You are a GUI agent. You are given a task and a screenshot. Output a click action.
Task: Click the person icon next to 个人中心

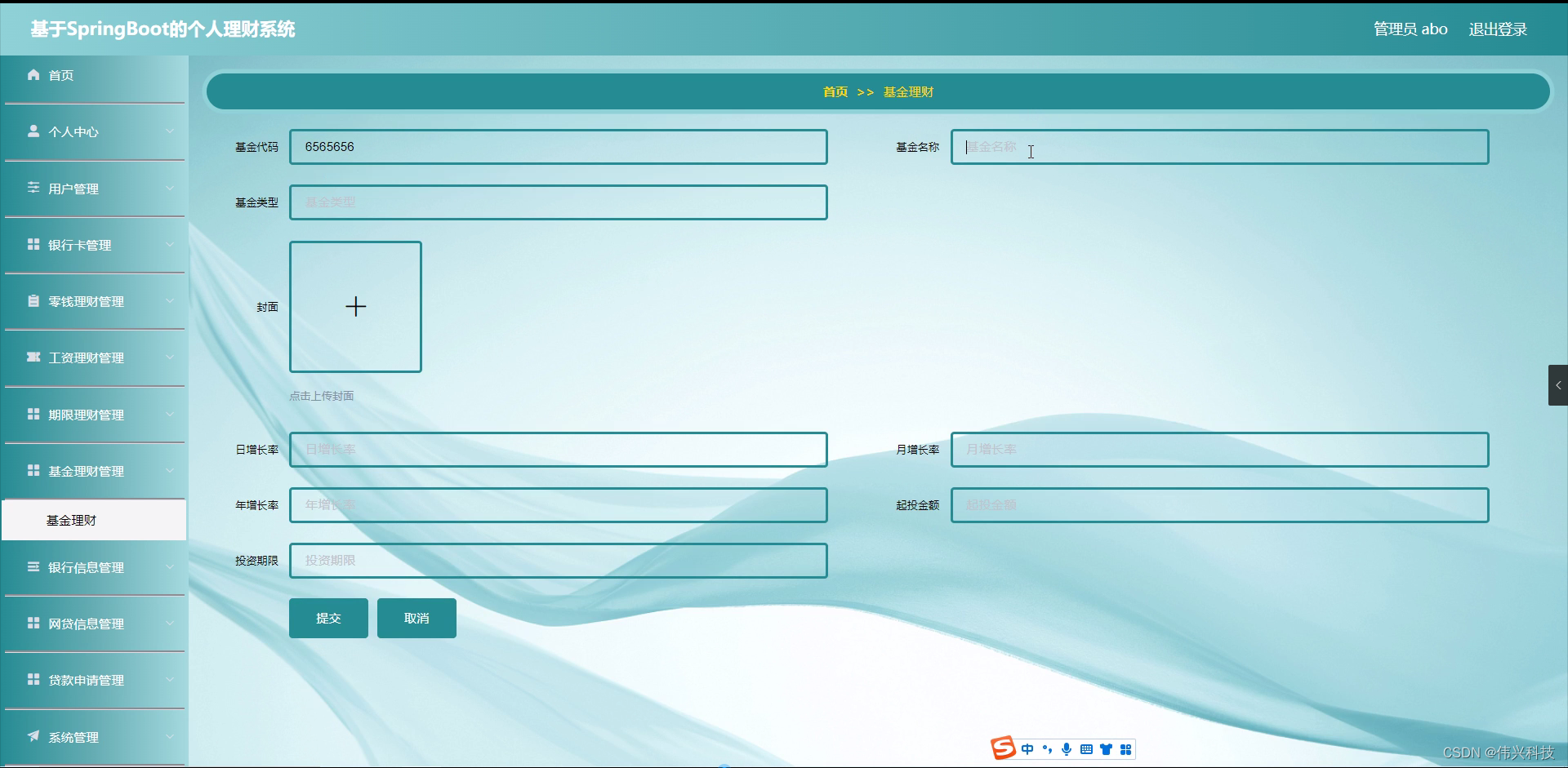click(33, 131)
